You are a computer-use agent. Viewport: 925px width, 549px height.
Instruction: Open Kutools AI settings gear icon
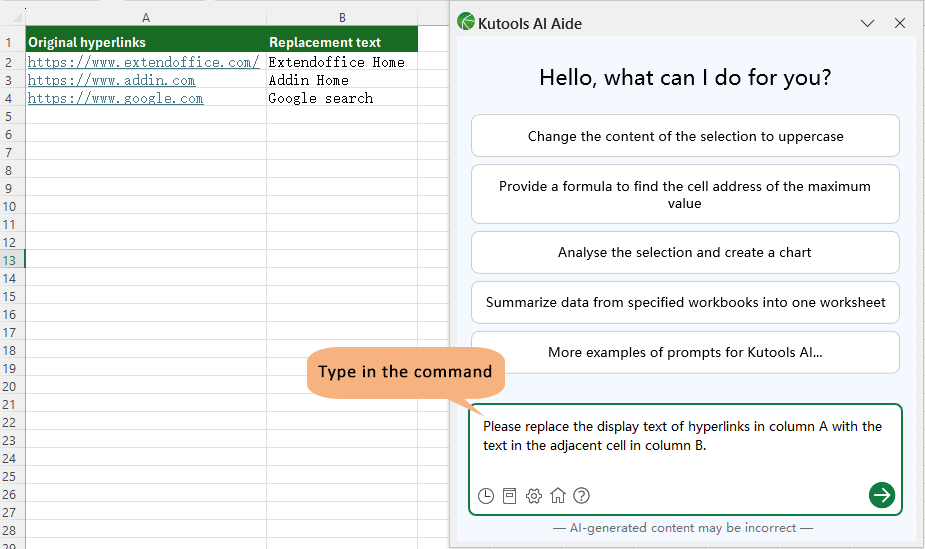pos(534,495)
